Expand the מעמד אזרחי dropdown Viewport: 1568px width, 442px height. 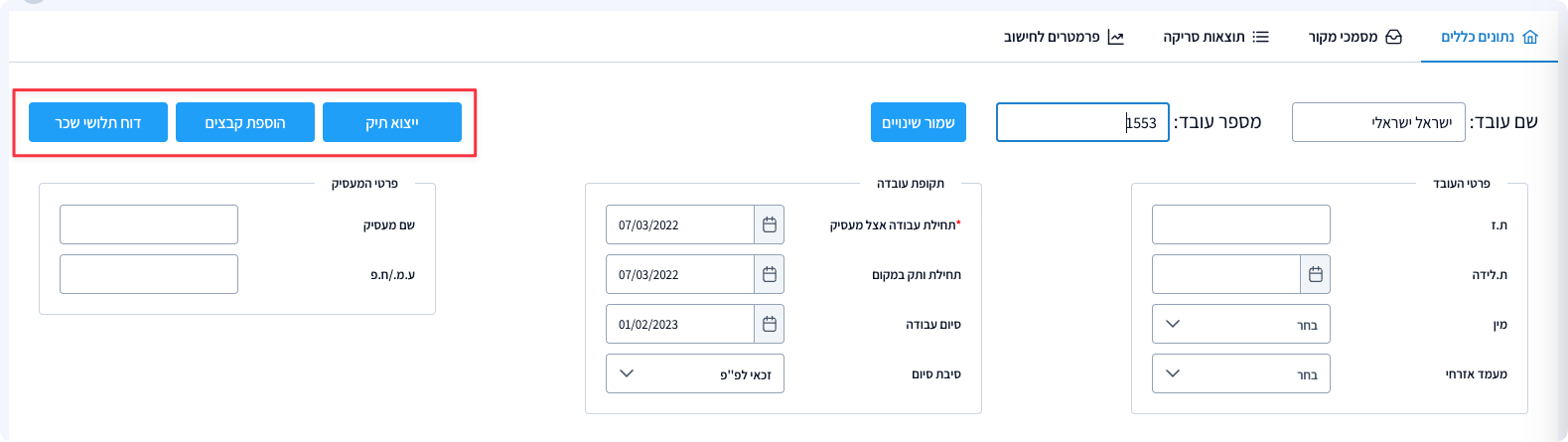click(x=1241, y=374)
